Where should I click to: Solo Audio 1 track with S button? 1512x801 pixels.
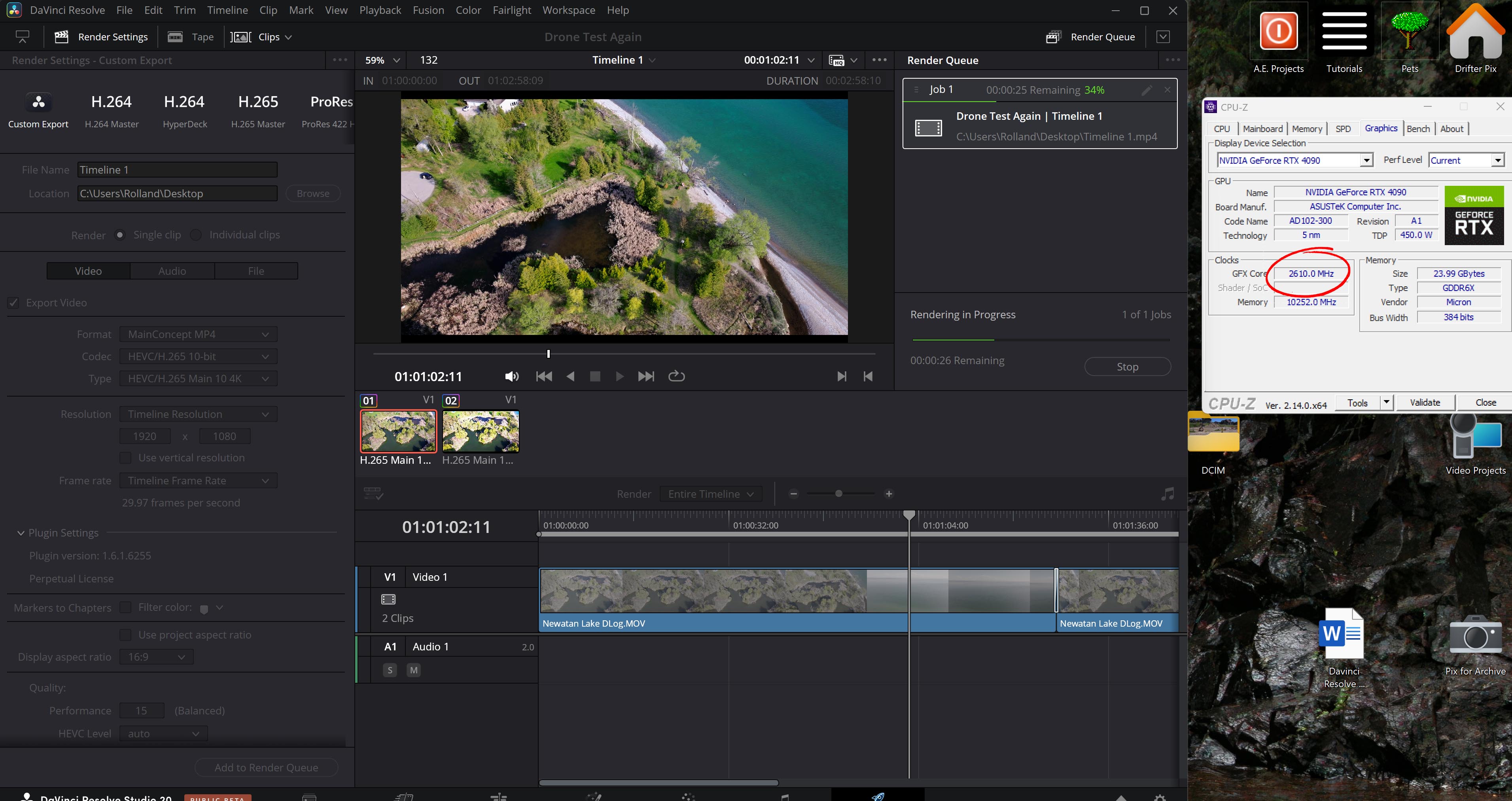(x=390, y=670)
